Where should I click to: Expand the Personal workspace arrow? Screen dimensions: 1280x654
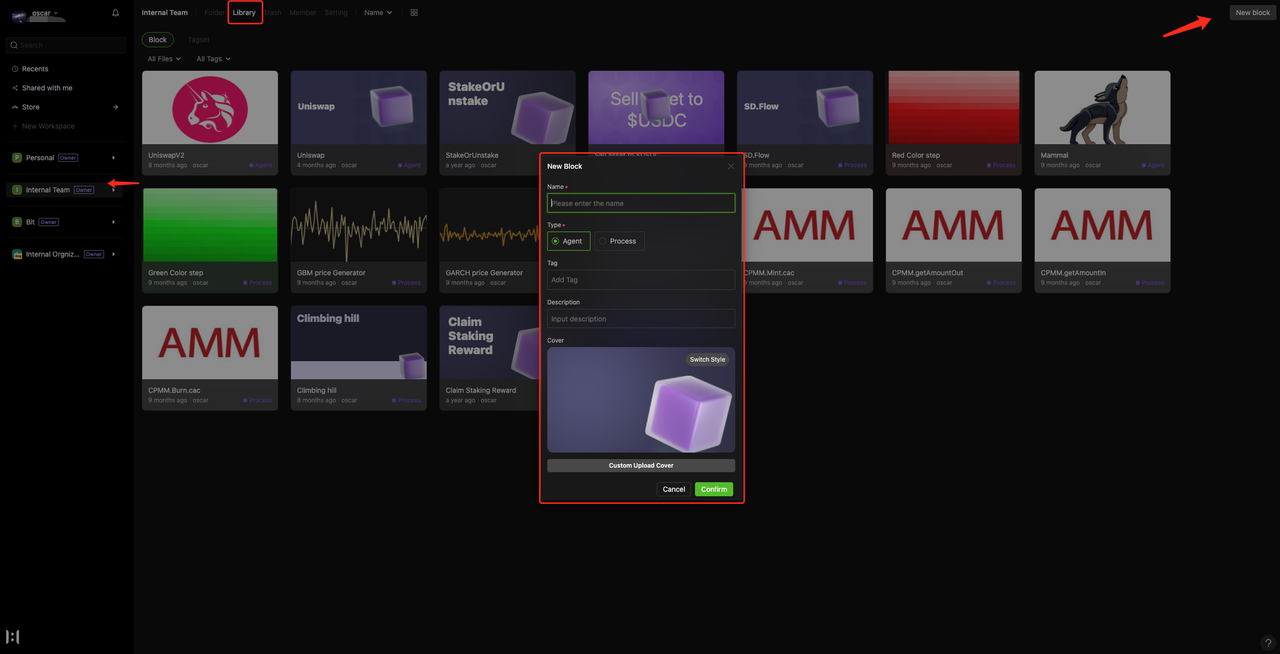113,158
